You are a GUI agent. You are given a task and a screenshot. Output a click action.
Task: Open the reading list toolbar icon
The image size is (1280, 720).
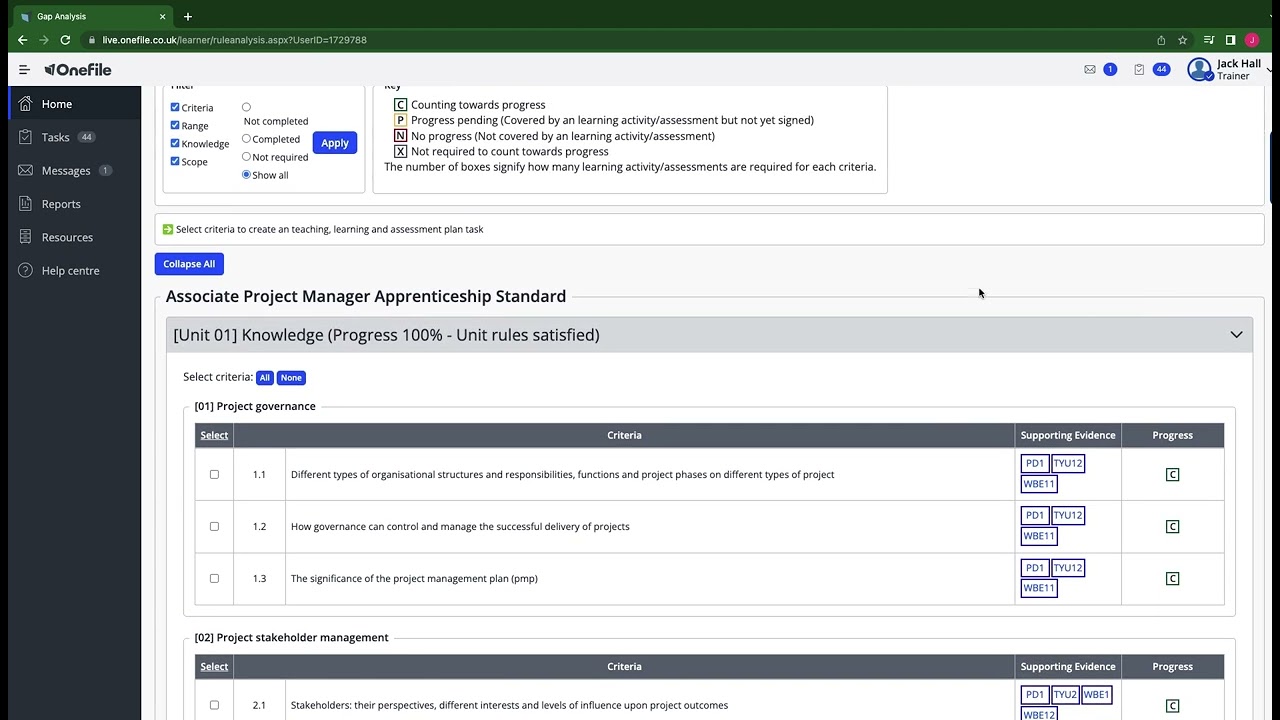point(1209,40)
